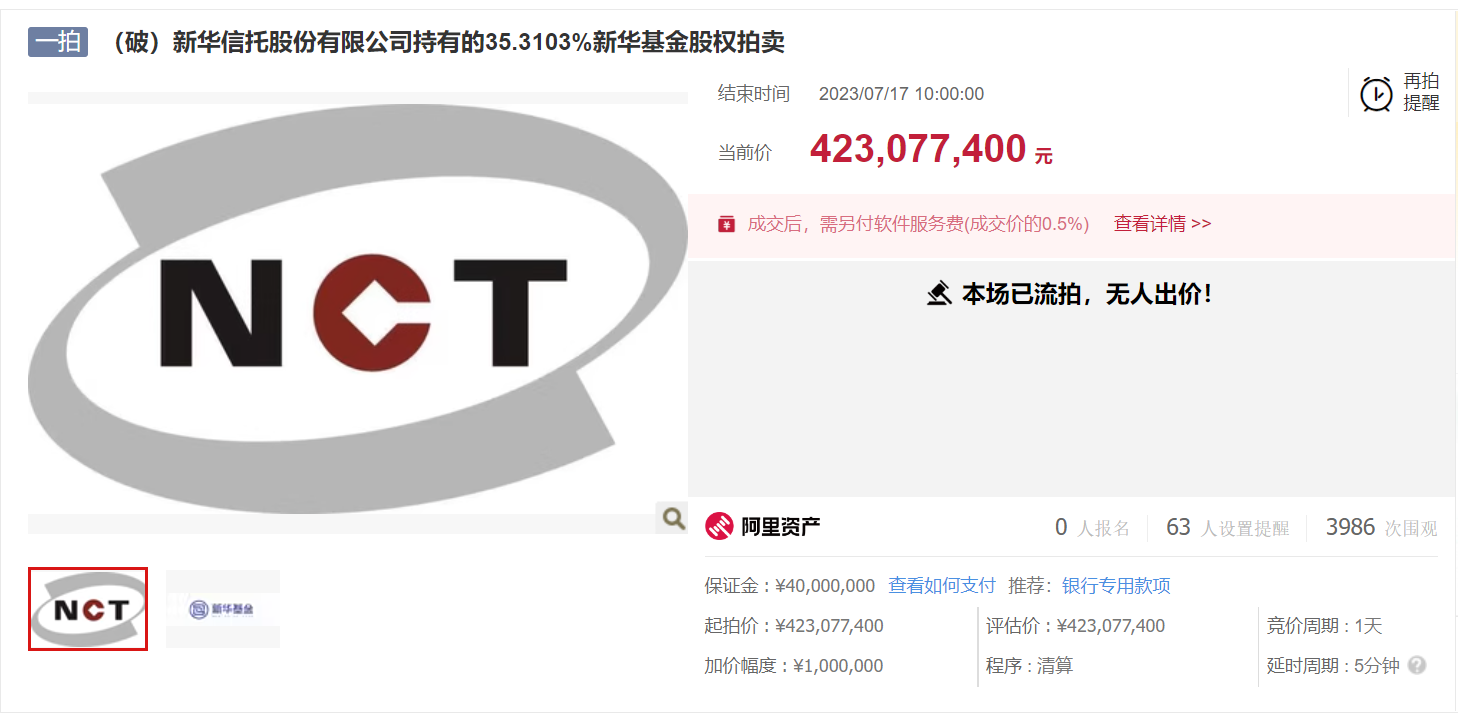Open the 查看详情 >> link

pyautogui.click(x=1162, y=224)
